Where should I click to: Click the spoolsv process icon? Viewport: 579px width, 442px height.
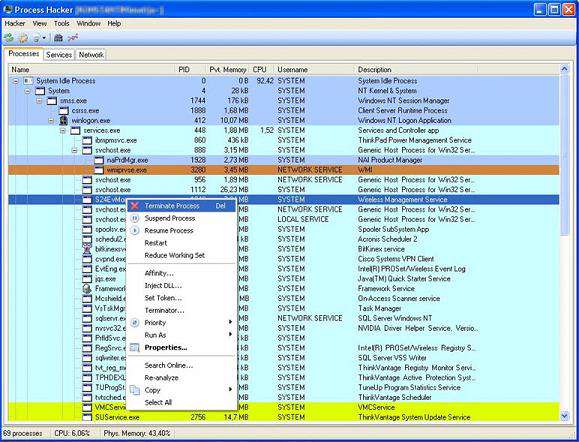87,229
